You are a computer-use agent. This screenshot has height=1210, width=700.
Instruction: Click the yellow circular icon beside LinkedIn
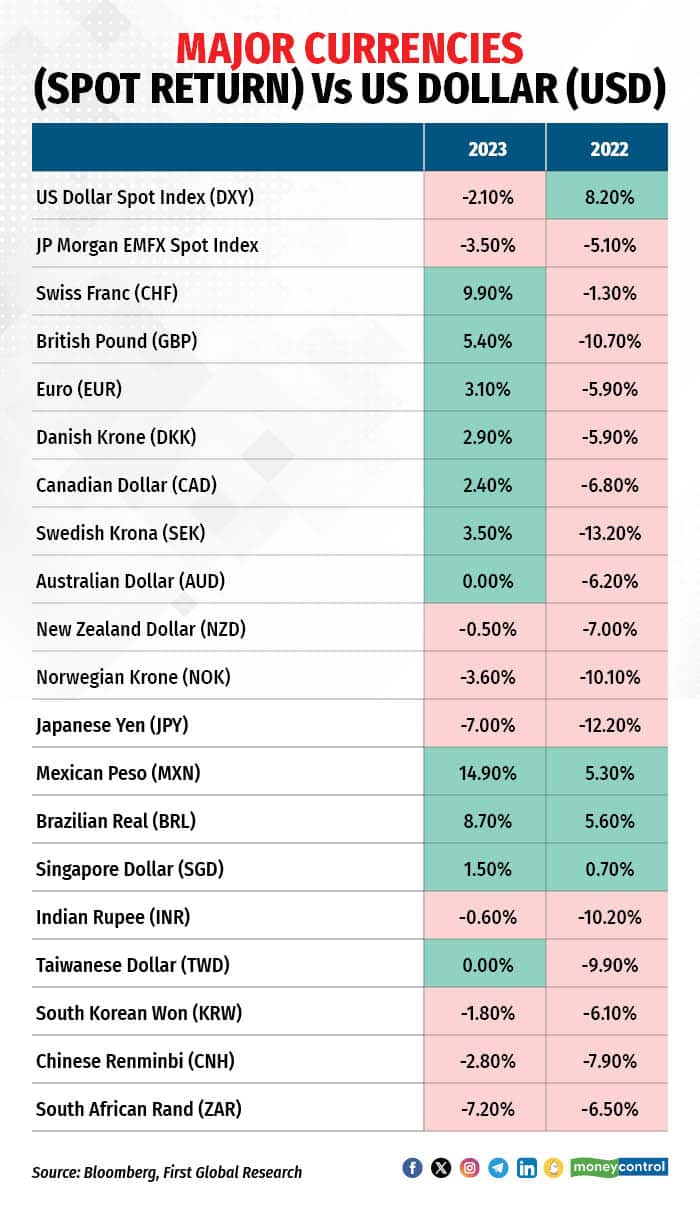tap(554, 1167)
